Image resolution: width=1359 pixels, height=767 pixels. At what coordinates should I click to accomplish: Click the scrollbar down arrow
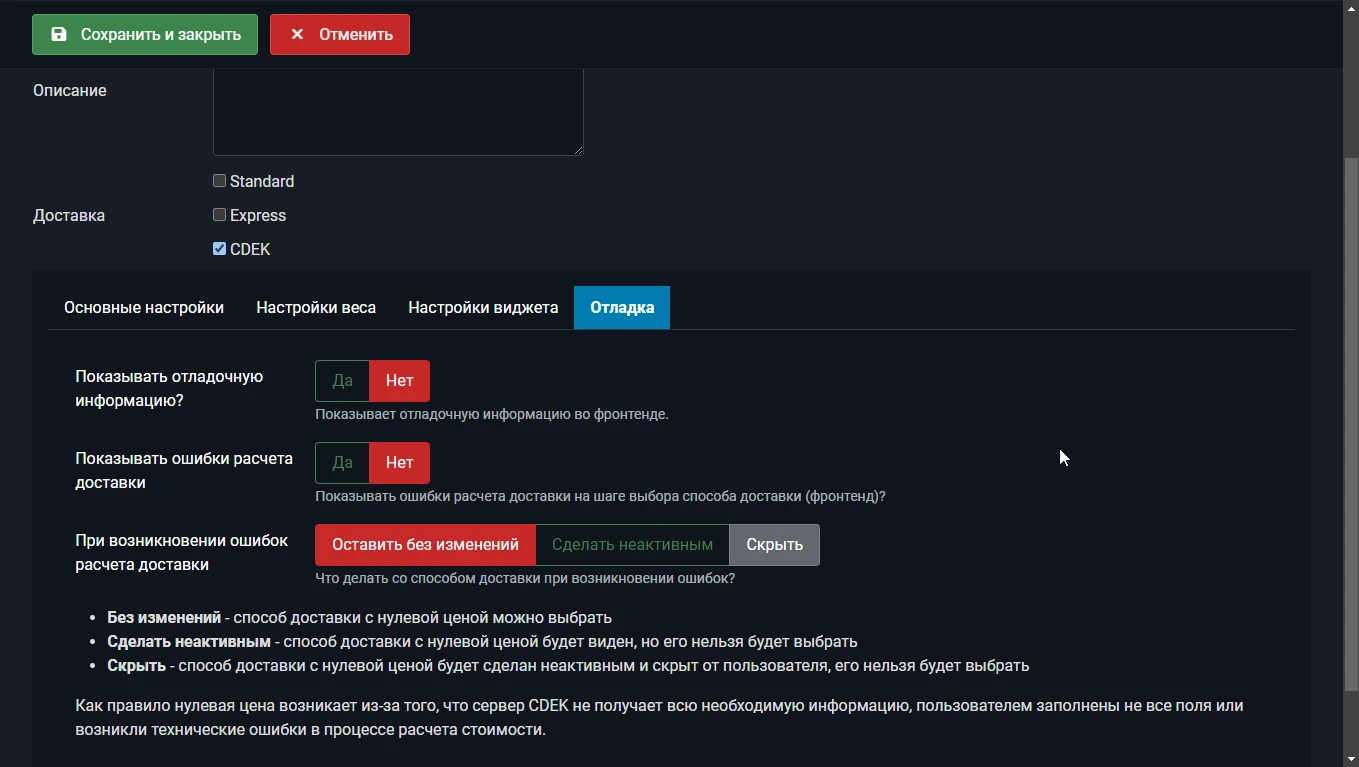[x=1351, y=758]
